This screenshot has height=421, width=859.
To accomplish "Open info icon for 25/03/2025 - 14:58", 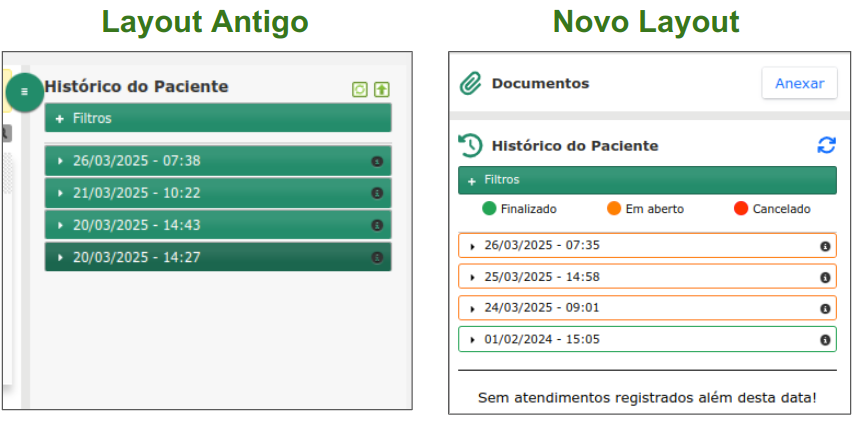I will 825,278.
